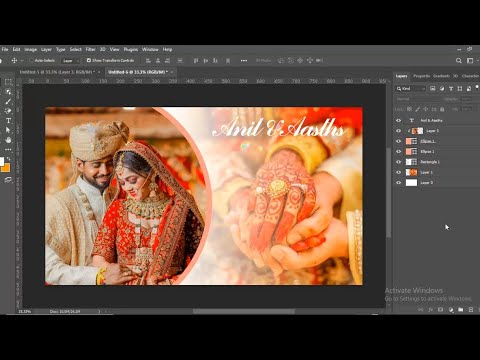Click lock image pixels brush icon
This screenshot has height=360, width=480.
[x=417, y=109]
